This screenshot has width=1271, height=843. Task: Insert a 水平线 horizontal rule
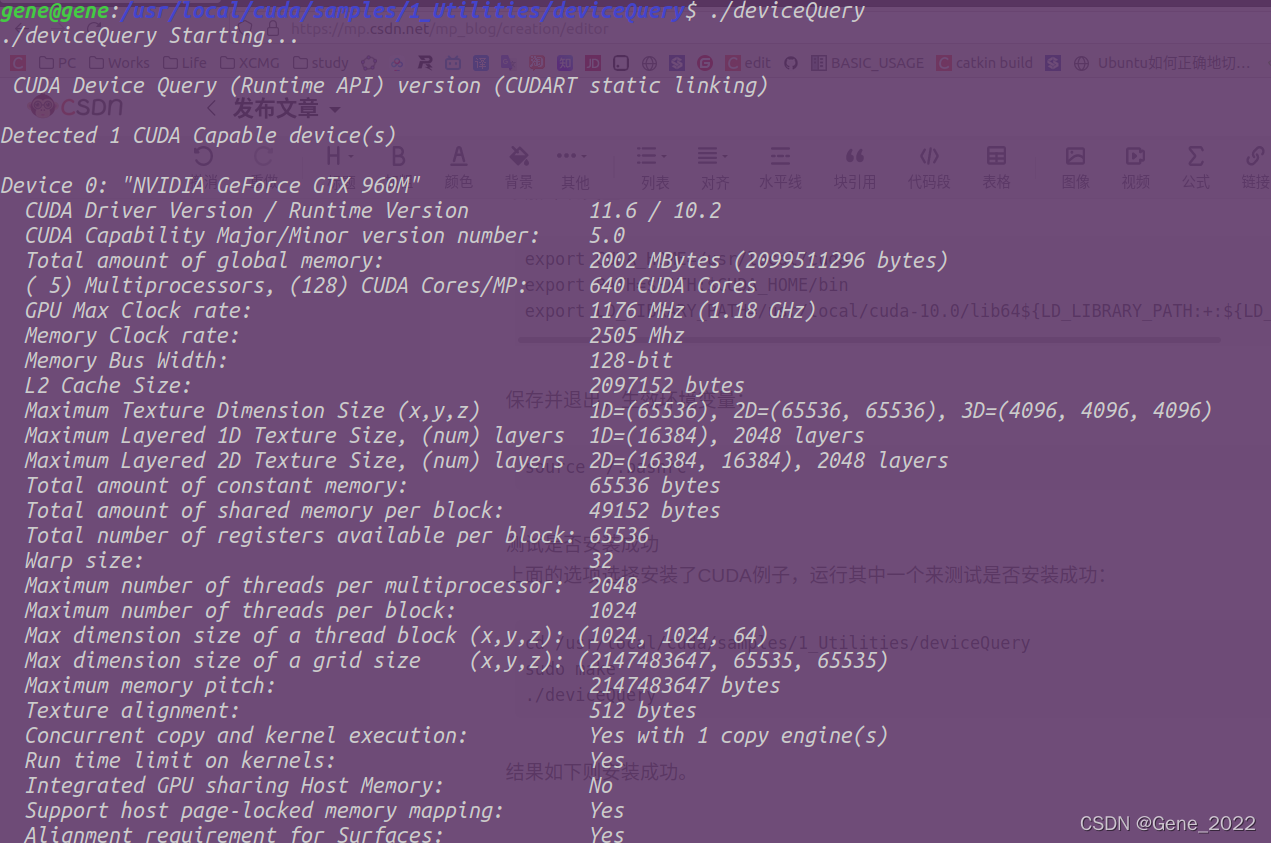tap(780, 166)
